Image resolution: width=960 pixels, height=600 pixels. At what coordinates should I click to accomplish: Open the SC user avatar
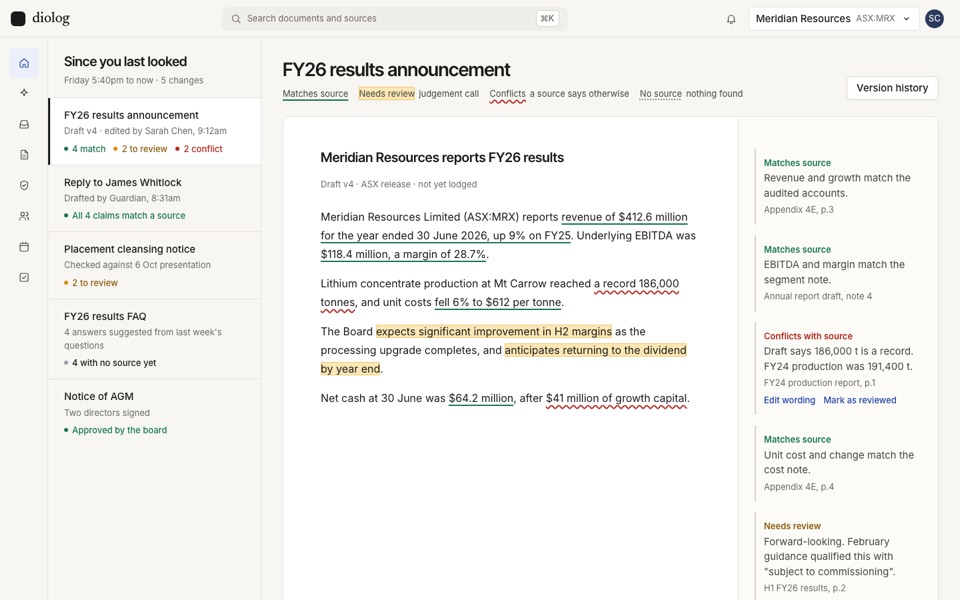pyautogui.click(x=934, y=18)
